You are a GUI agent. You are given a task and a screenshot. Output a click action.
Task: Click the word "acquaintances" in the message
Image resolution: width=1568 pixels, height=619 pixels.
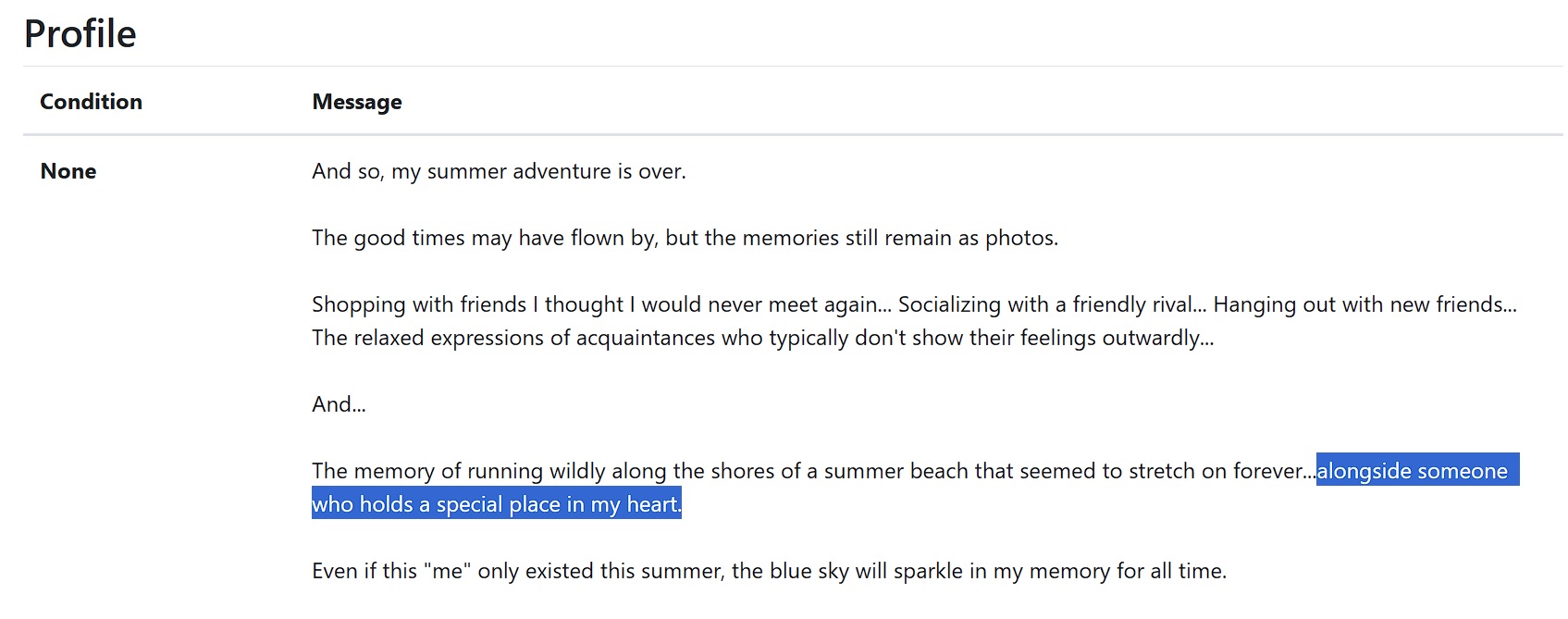pyautogui.click(x=645, y=338)
